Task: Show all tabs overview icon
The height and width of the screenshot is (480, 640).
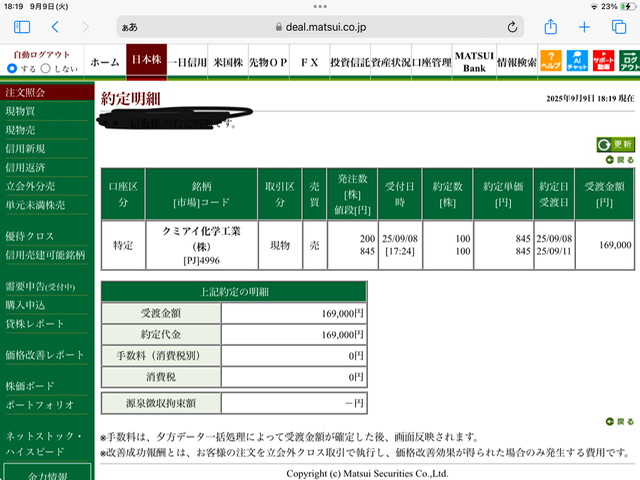Action: pyautogui.click(x=619, y=27)
